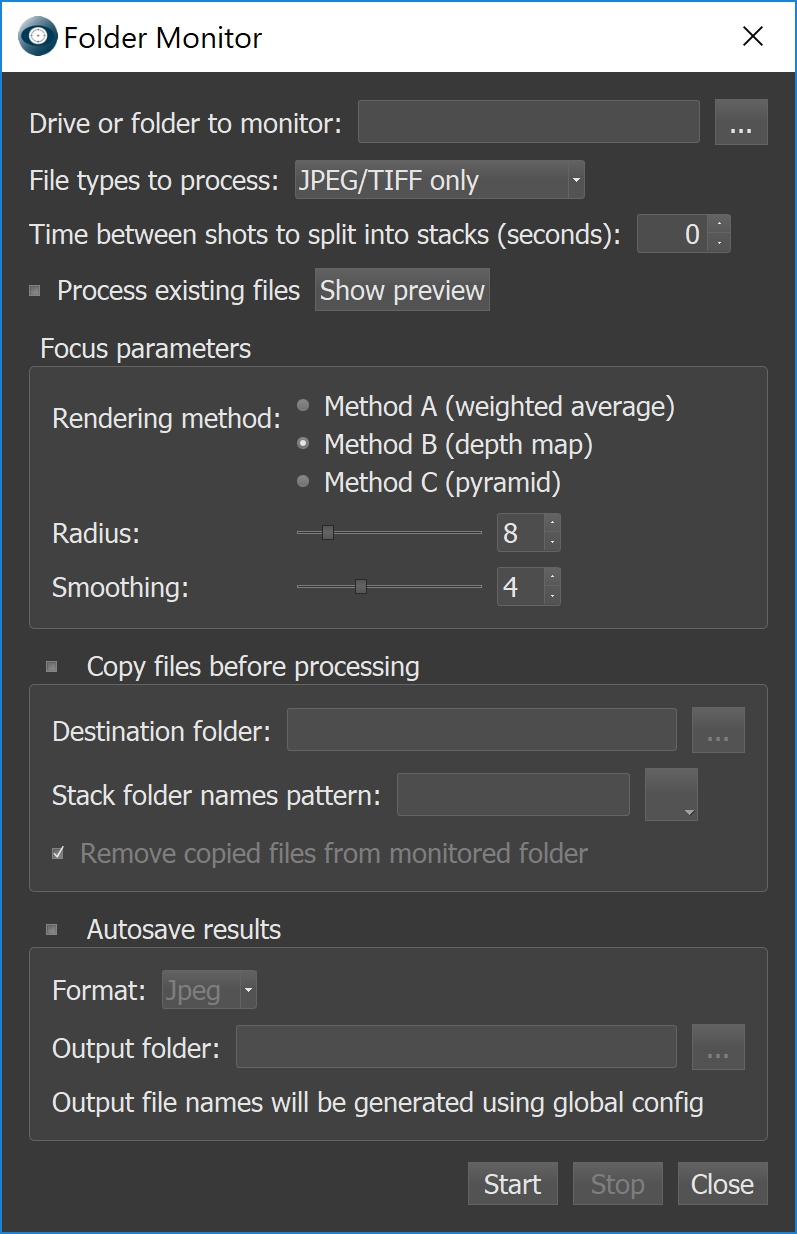This screenshot has width=797, height=1234.
Task: Select Method A (weighted average) rendering
Action: [x=303, y=406]
